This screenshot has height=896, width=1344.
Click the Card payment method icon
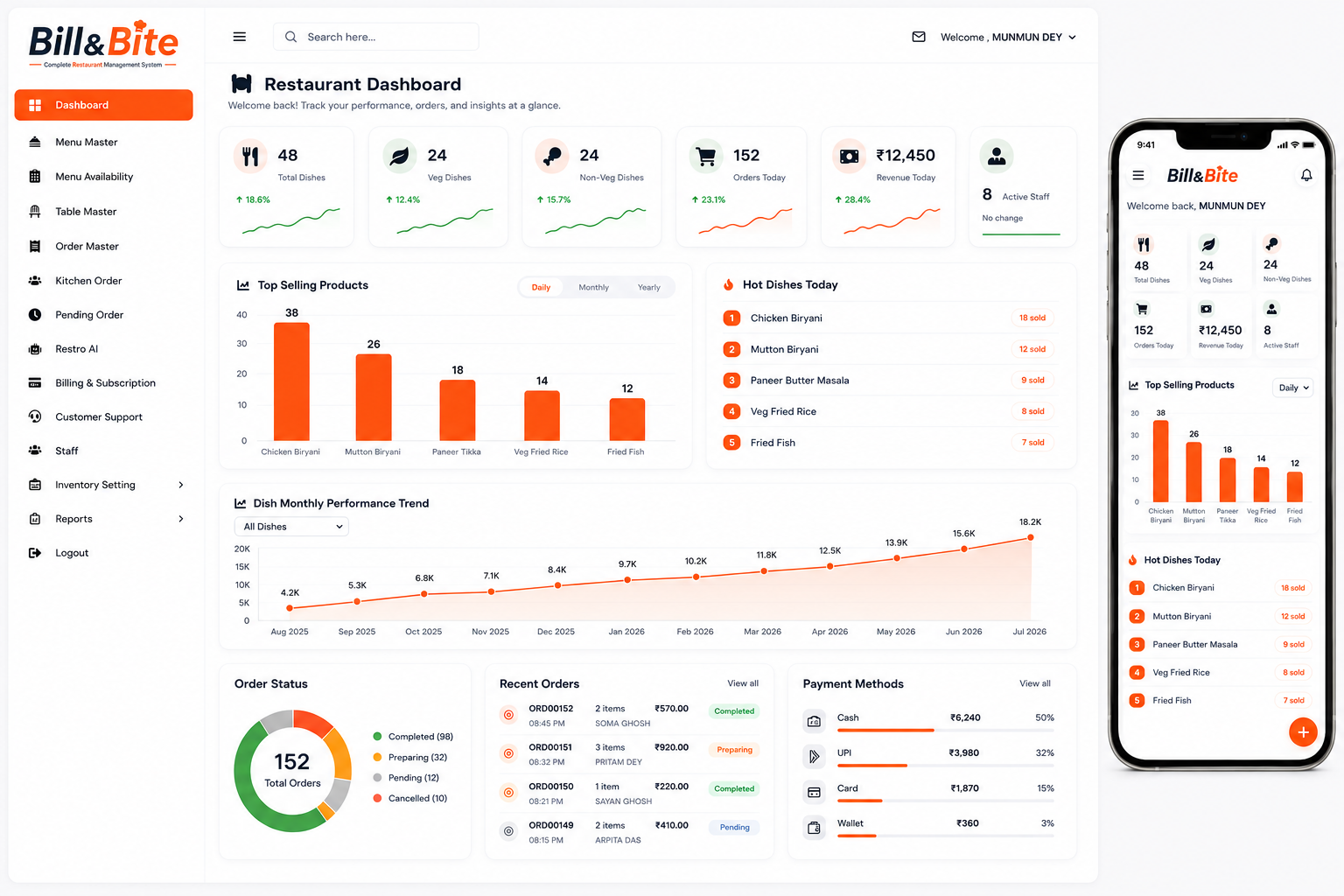814,792
